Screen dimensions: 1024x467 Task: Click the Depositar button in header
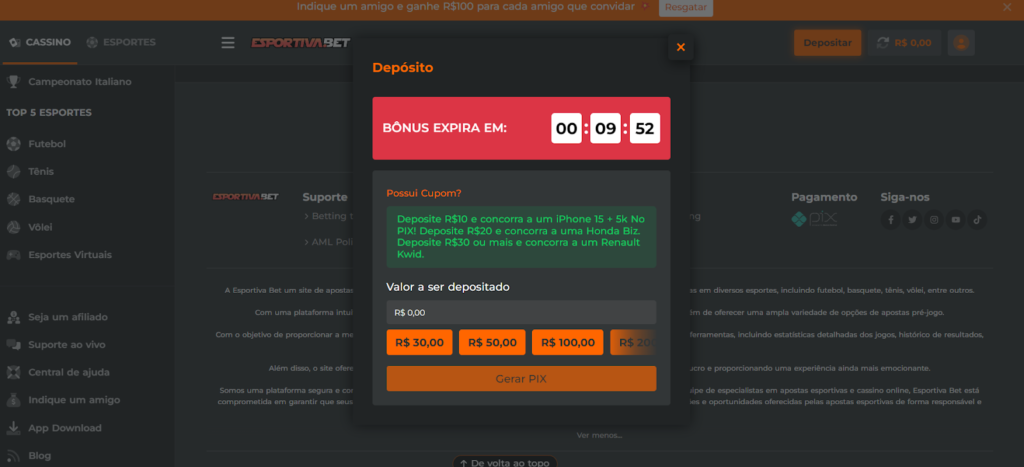coord(827,43)
